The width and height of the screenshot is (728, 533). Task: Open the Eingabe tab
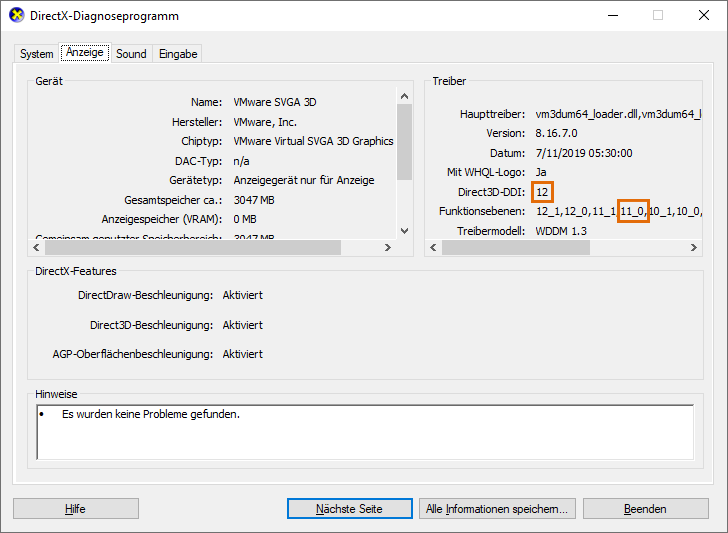(x=178, y=54)
